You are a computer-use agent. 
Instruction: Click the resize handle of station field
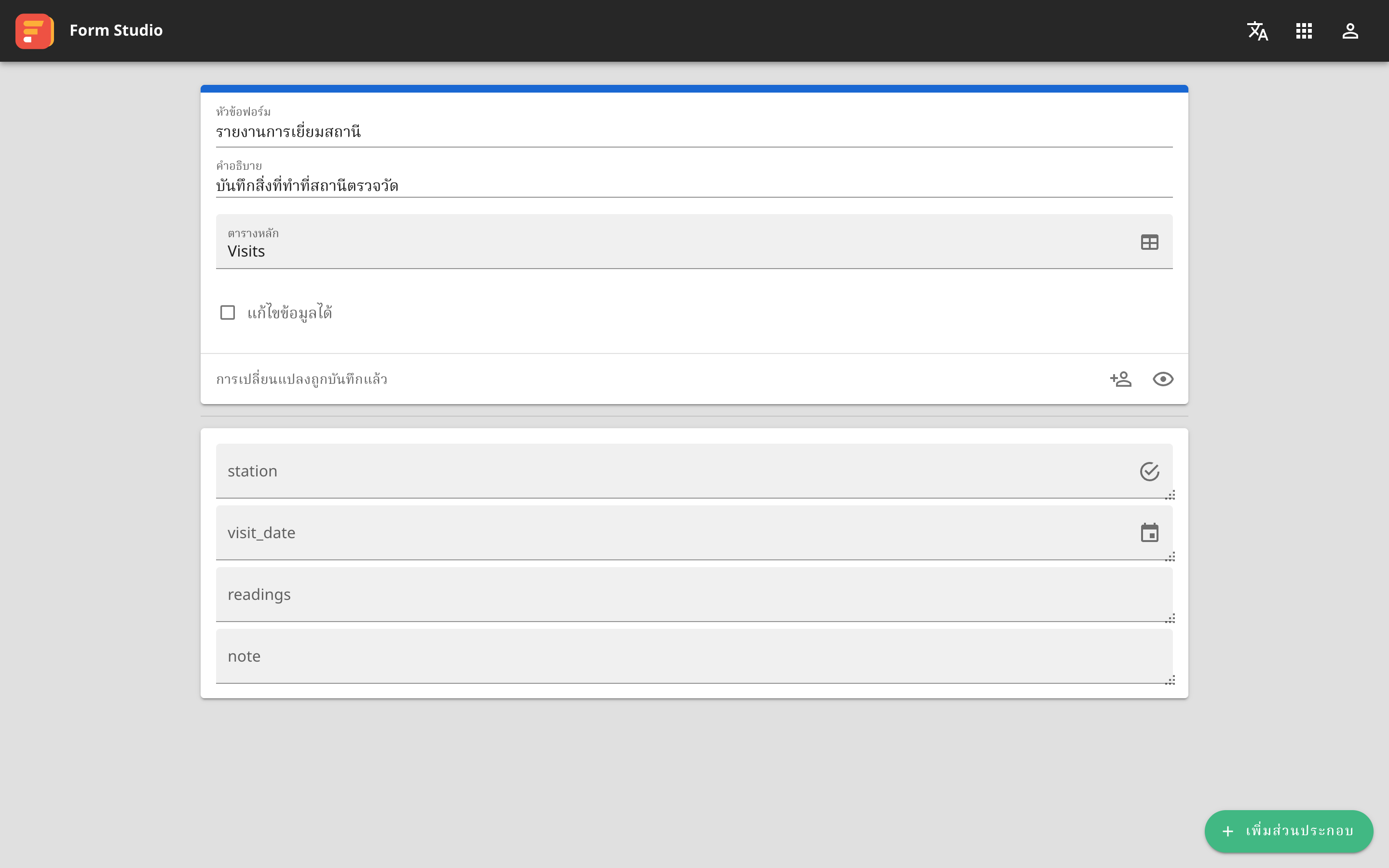(1171, 495)
